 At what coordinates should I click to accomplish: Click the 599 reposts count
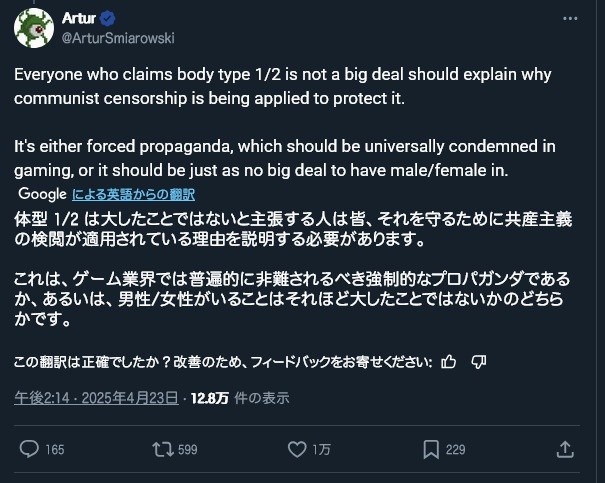point(187,450)
